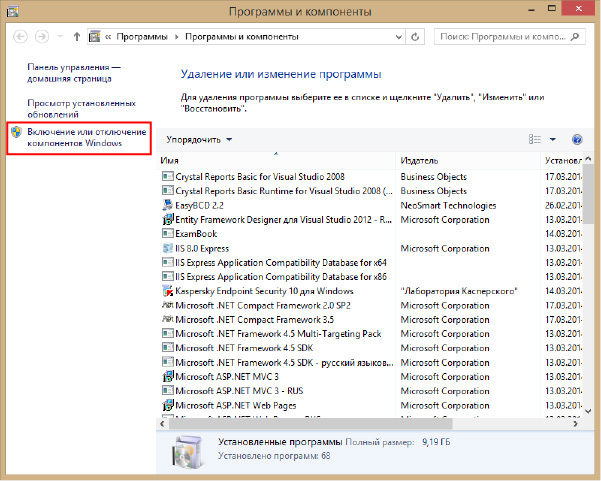
Task: Select the EasyBCD 2.2 icon
Action: click(167, 205)
